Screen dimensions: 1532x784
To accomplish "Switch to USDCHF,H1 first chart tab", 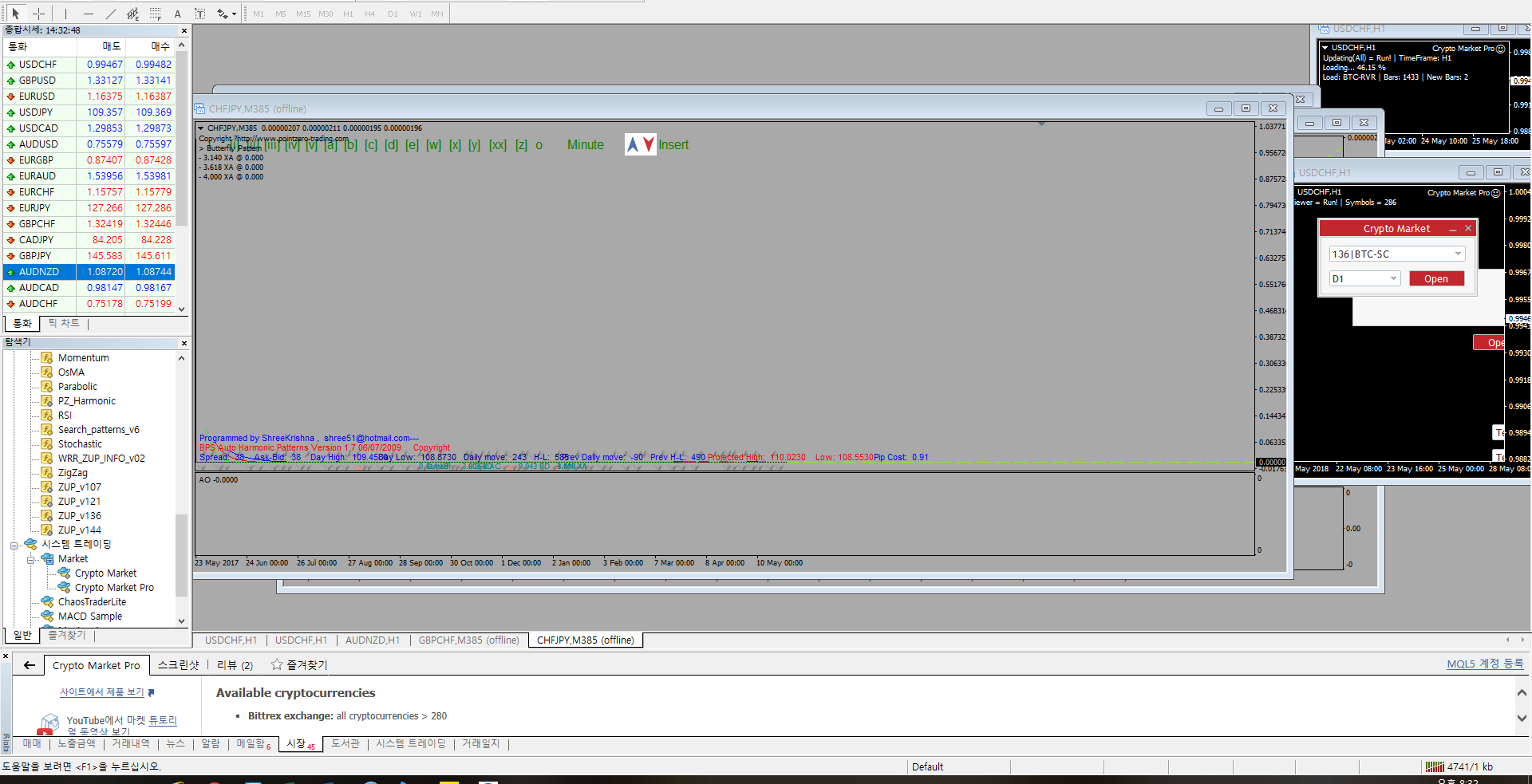I will click(x=231, y=640).
